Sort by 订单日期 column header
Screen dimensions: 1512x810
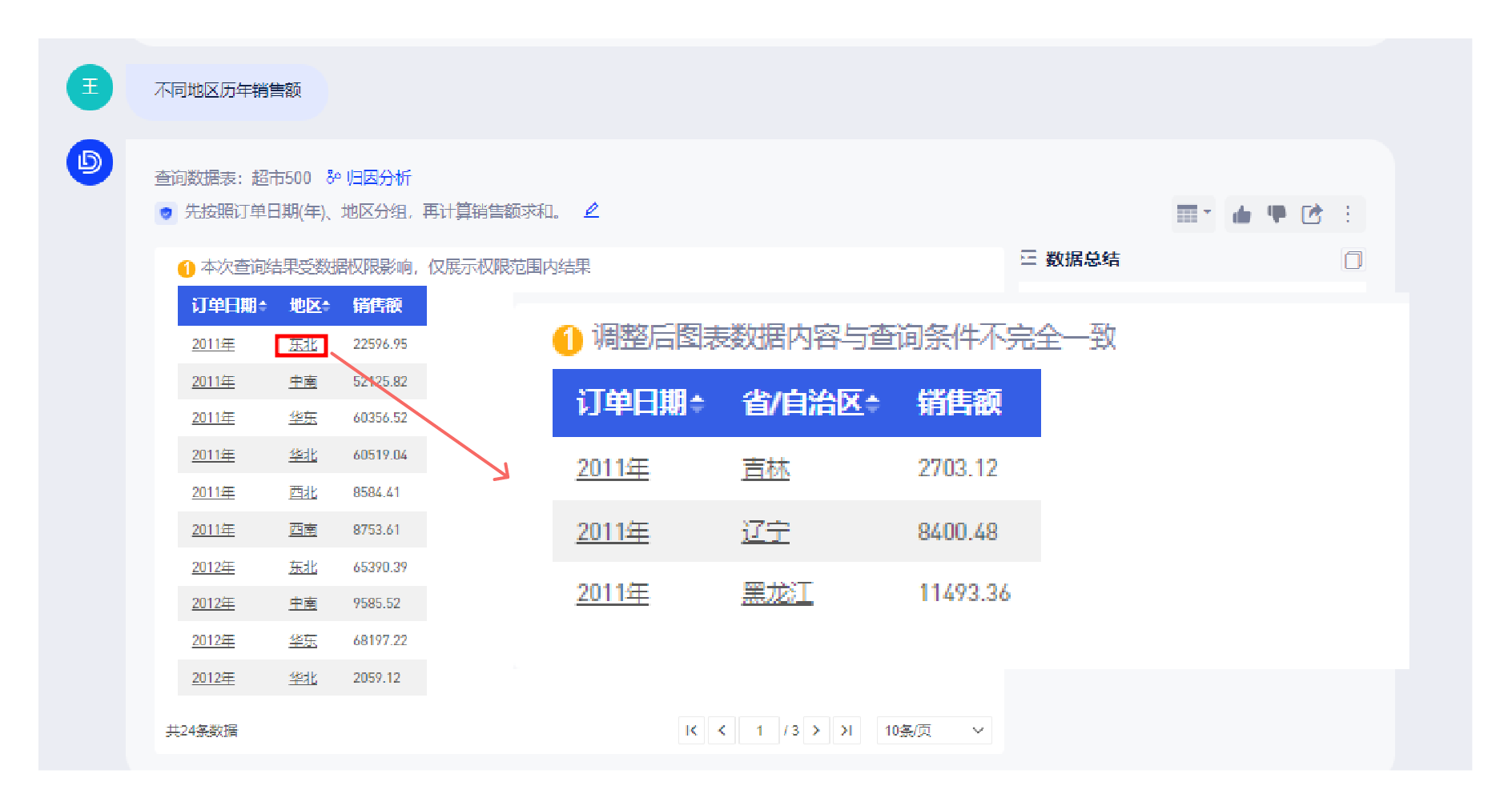[x=228, y=306]
